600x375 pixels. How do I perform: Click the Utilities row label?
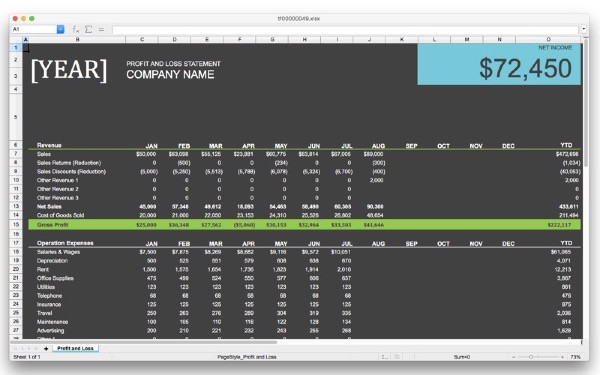[46, 287]
